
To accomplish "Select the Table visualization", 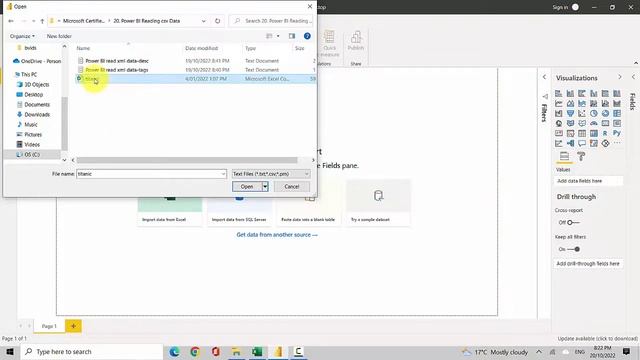I will tap(582, 133).
